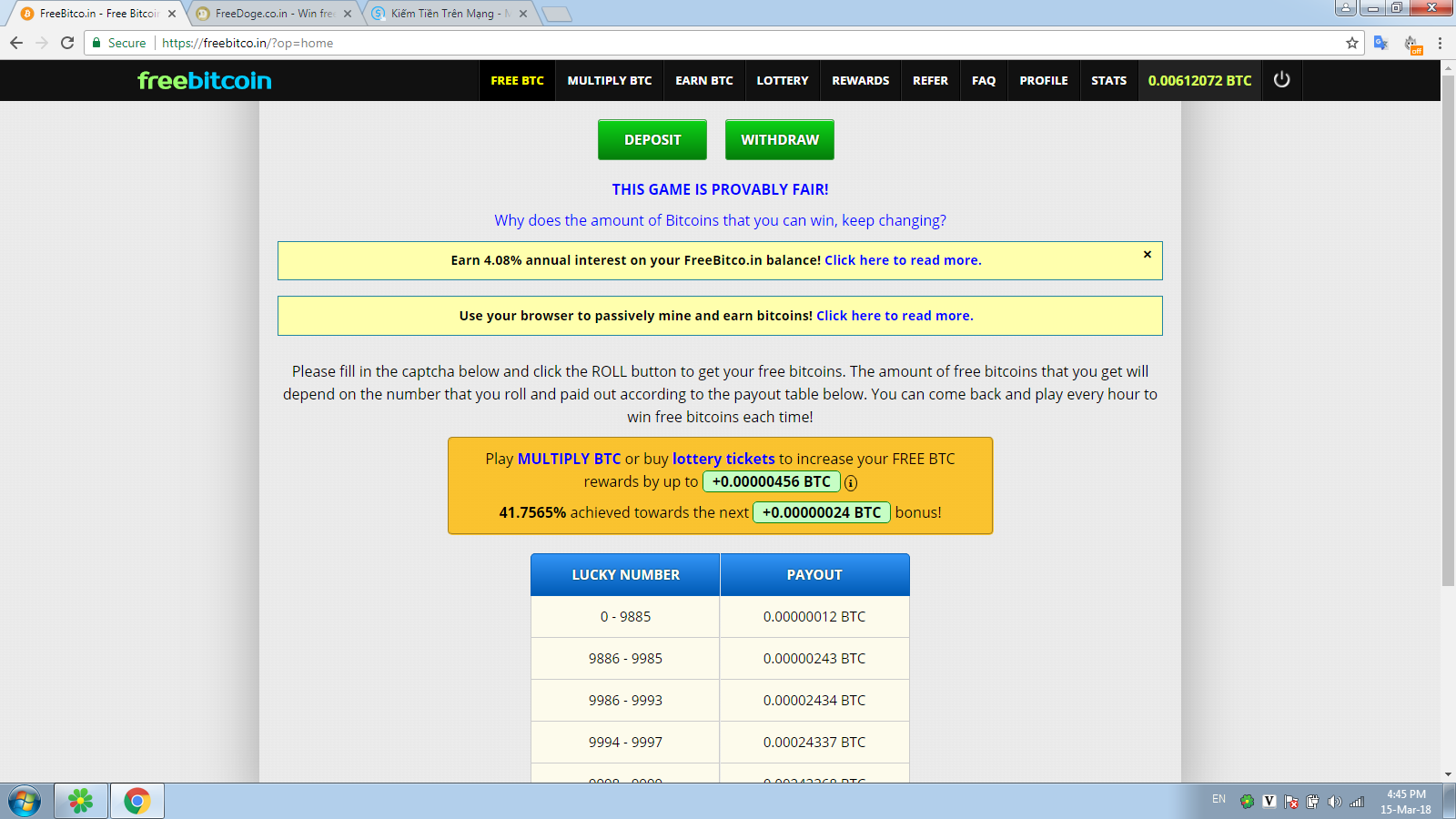This screenshot has height=819, width=1456.
Task: Open the Chrome three-dot menu
Action: (x=1440, y=43)
